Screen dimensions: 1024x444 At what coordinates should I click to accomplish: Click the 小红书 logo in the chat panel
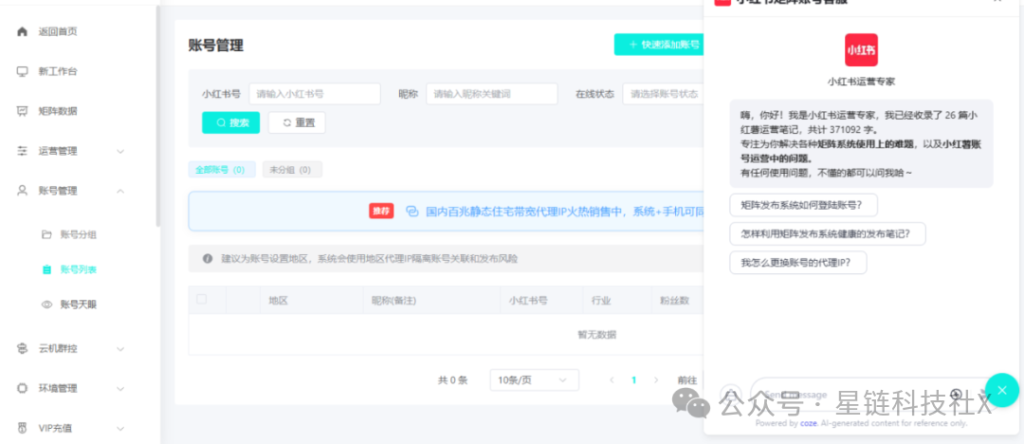coord(861,50)
